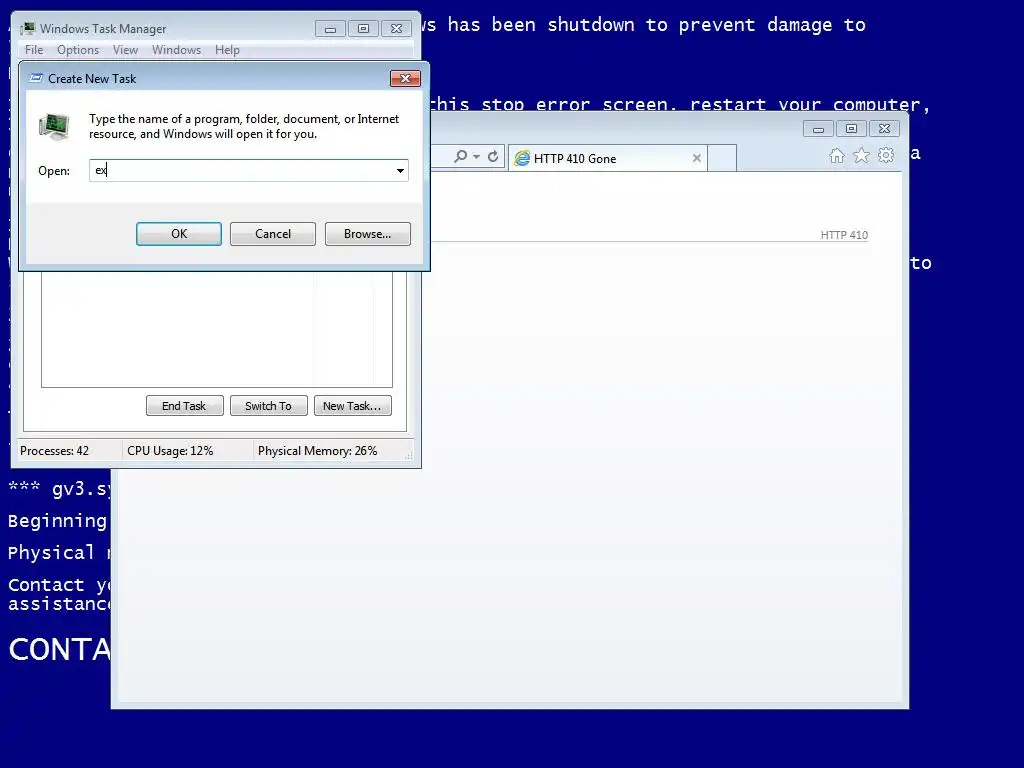Image resolution: width=1024 pixels, height=768 pixels.
Task: Click 'Processes: 42' in the status bar
Action: (x=54, y=451)
